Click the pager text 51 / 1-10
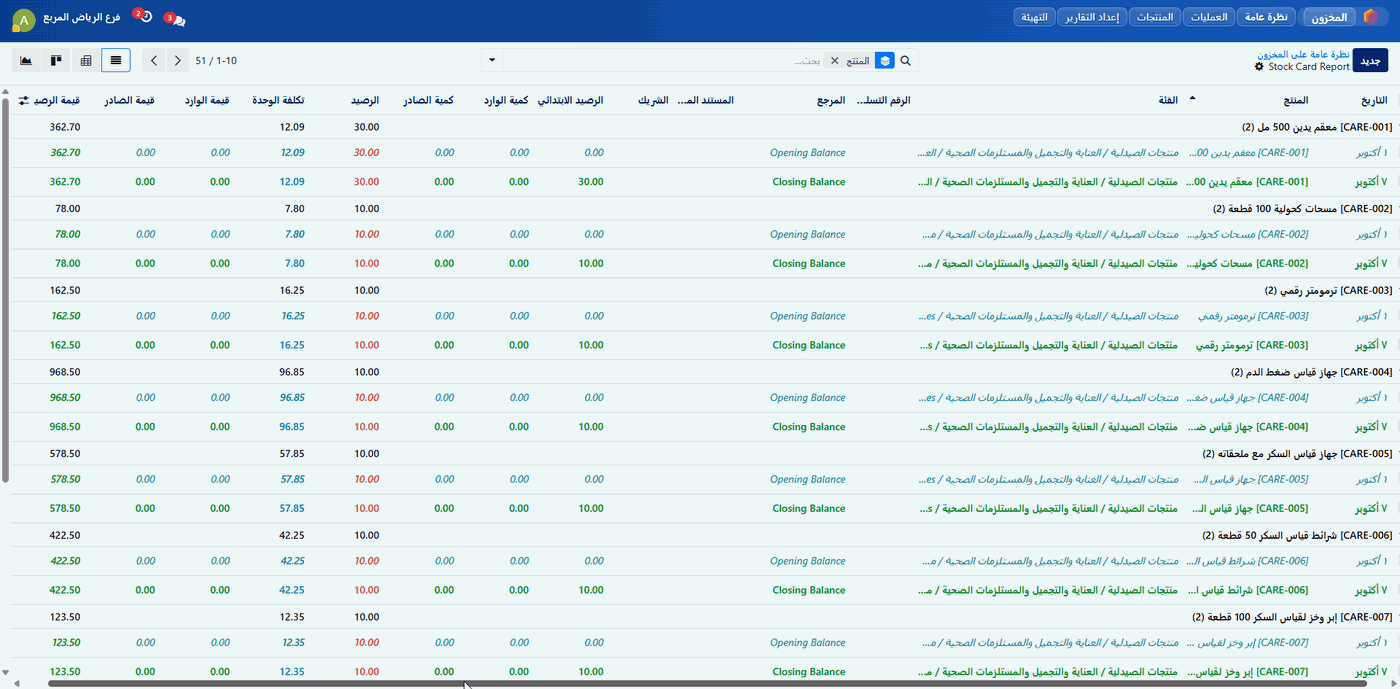The height and width of the screenshot is (689, 1400). [216, 61]
